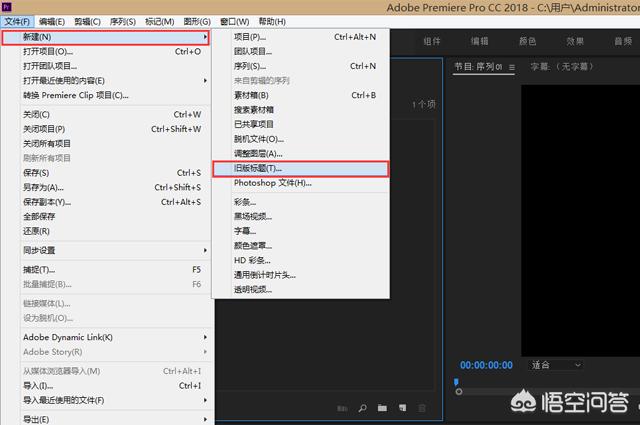640x425 pixels.
Task: Click the New Item icon in Project panel
Action: (x=402, y=408)
